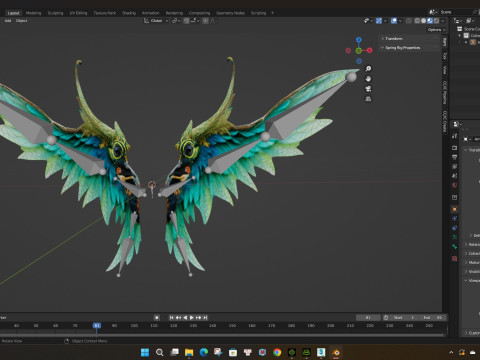Click the auto keying record button
Image resolution: width=480 pixels, height=360 pixels.
click(157, 317)
